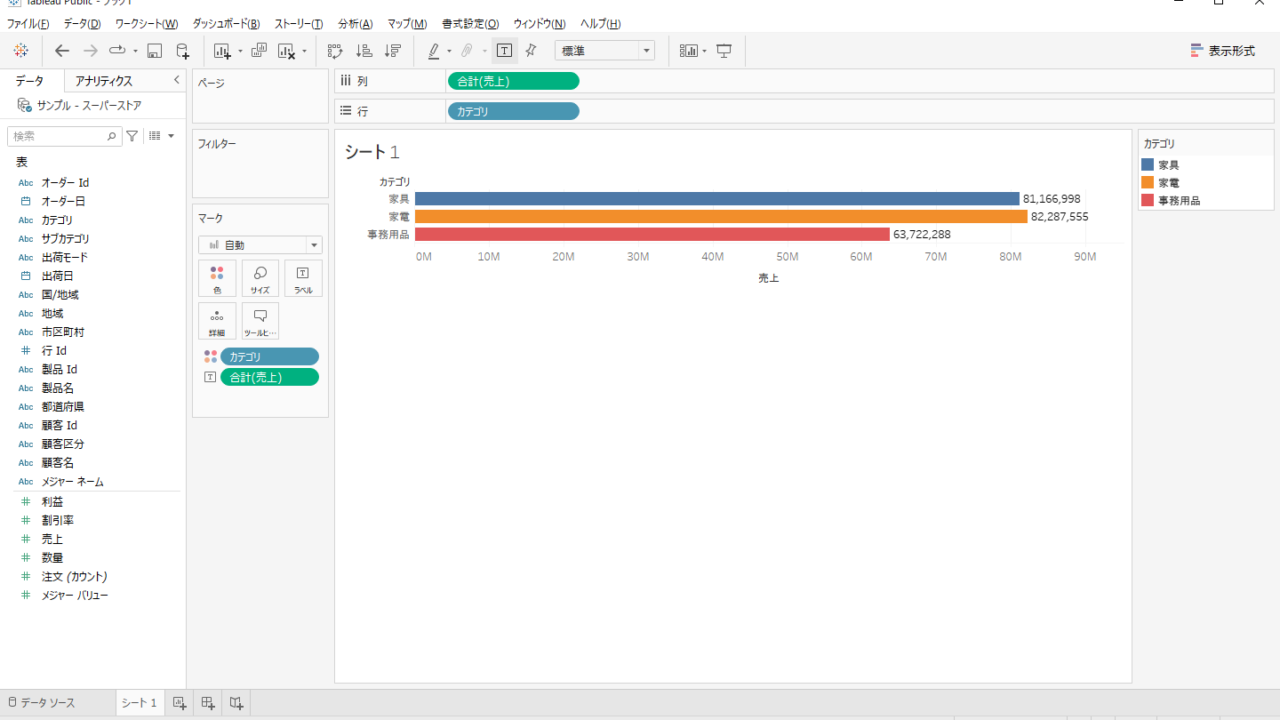Click the 色 color marks button
The width and height of the screenshot is (1280, 720).
(217, 279)
